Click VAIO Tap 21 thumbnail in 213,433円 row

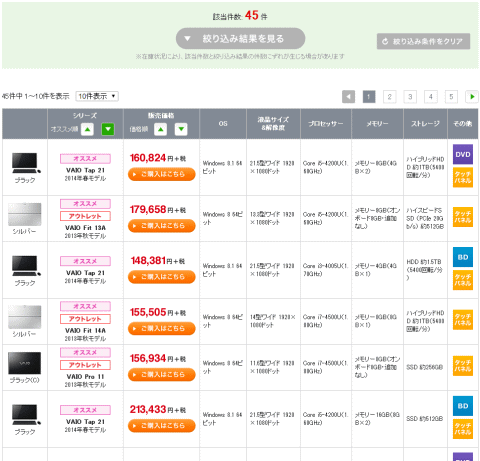[25, 414]
